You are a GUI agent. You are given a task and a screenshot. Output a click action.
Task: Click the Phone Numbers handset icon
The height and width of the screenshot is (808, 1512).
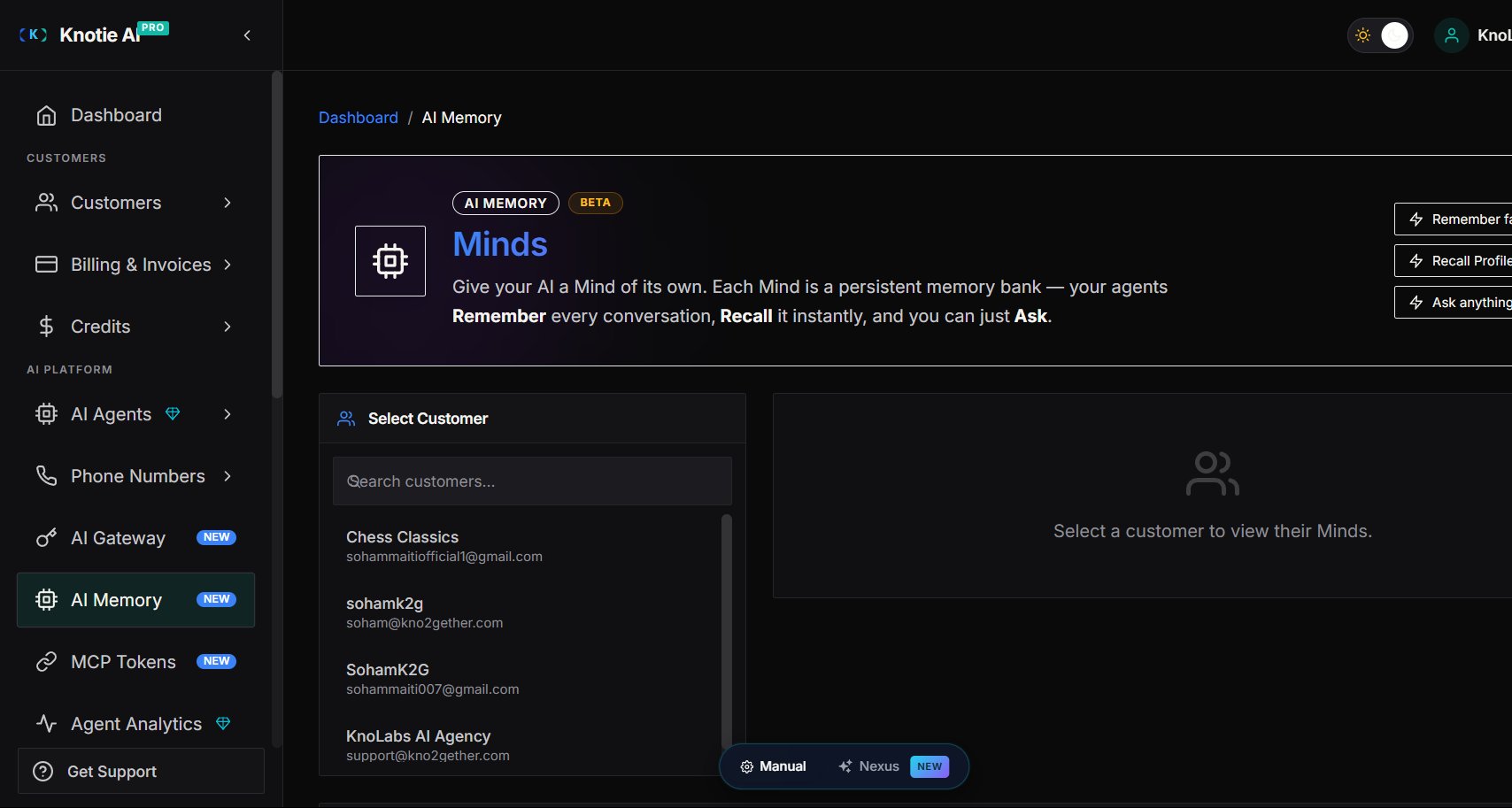click(x=46, y=476)
